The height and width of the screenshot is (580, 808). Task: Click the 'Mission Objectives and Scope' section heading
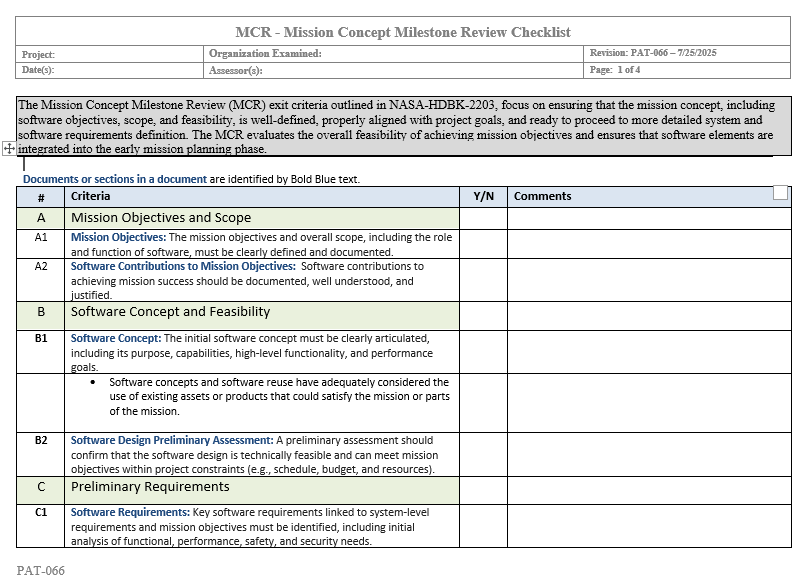click(x=161, y=218)
